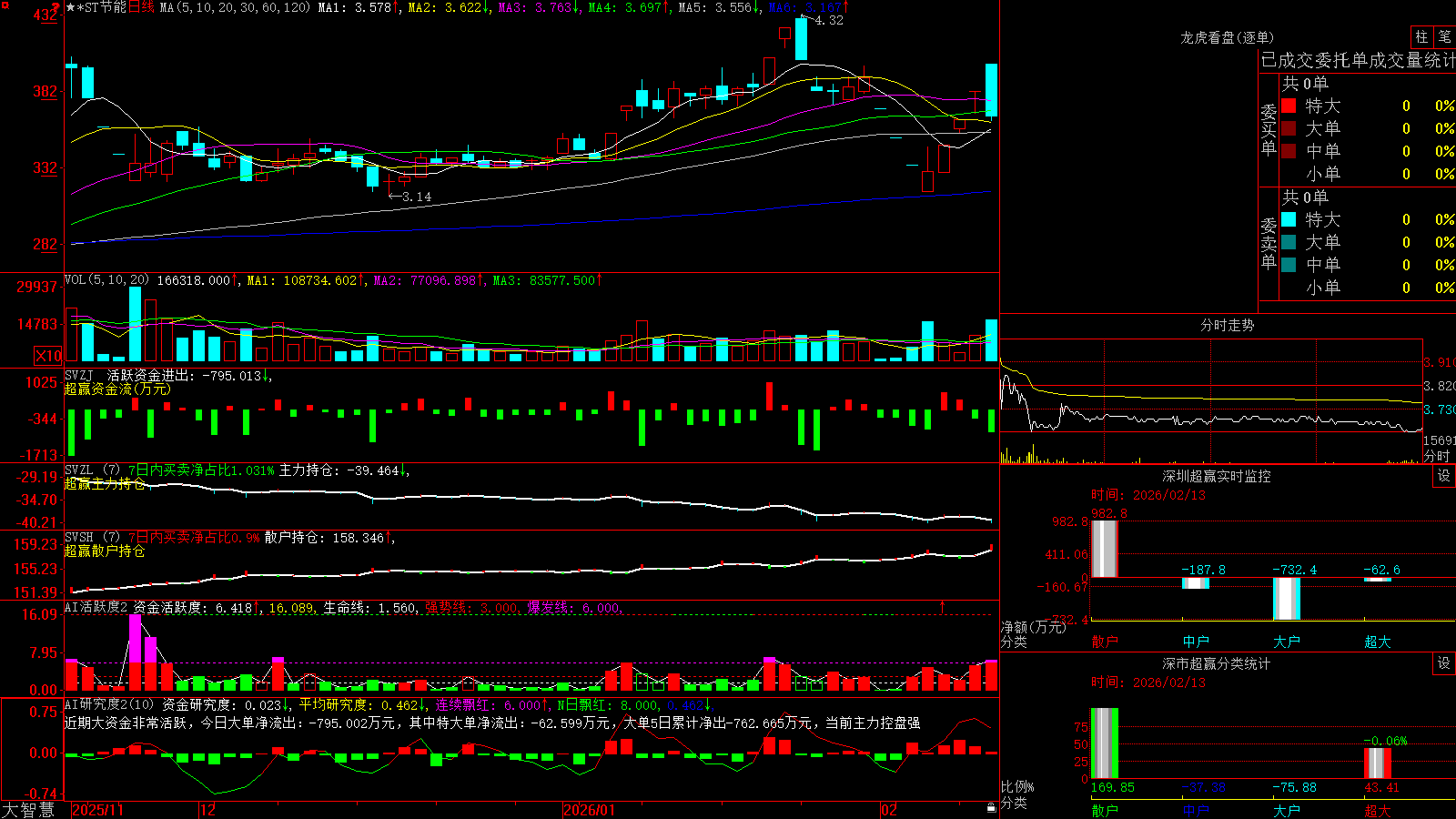Screen dimensions: 1456x819
Task: Click the red 特大 buy-order swatch
Action: coord(1289,106)
